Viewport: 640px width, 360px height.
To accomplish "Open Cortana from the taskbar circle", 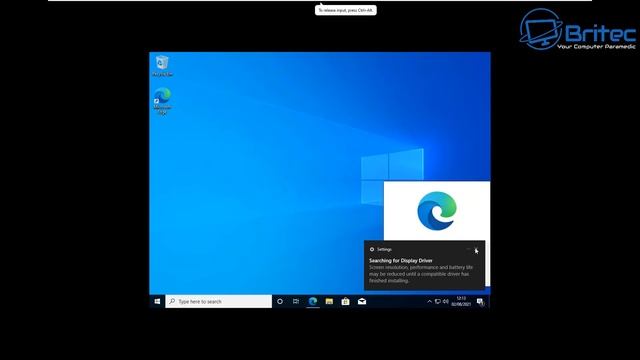I will pos(280,302).
